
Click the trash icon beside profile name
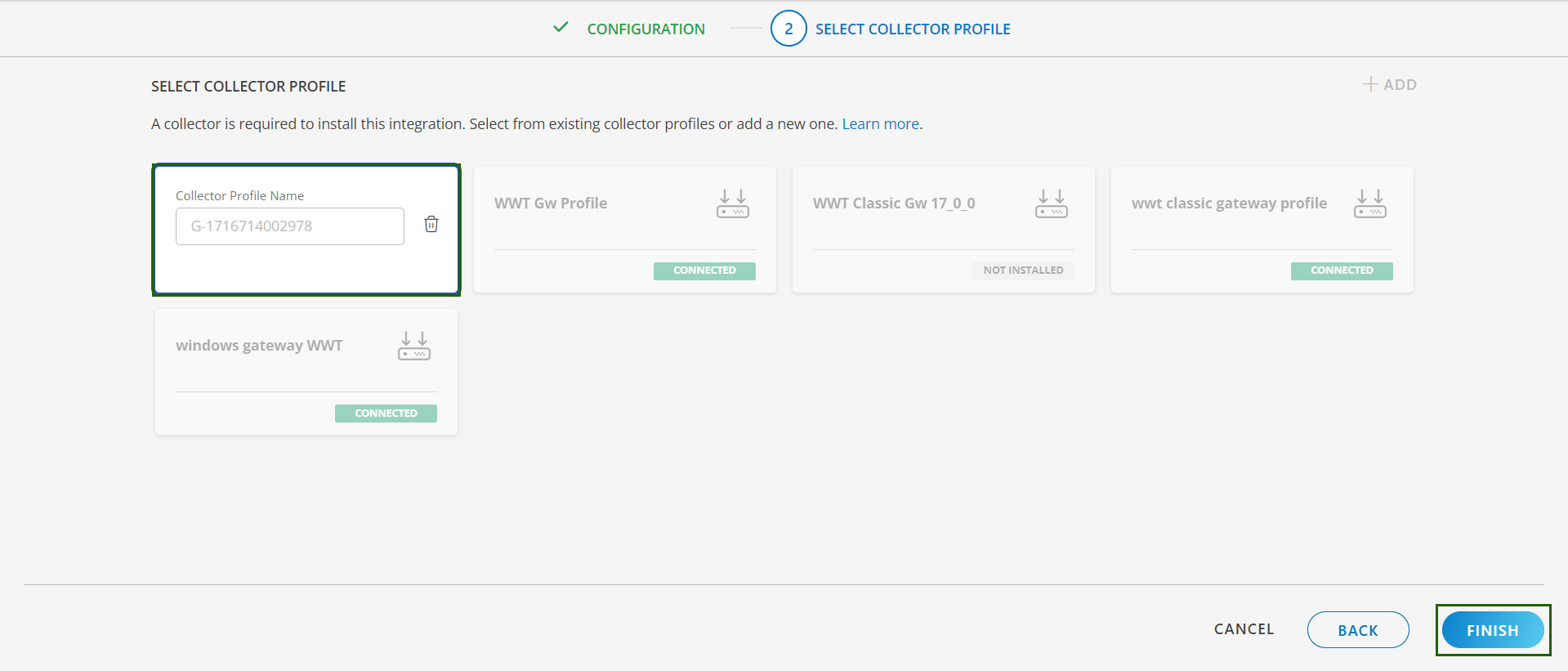[x=431, y=224]
